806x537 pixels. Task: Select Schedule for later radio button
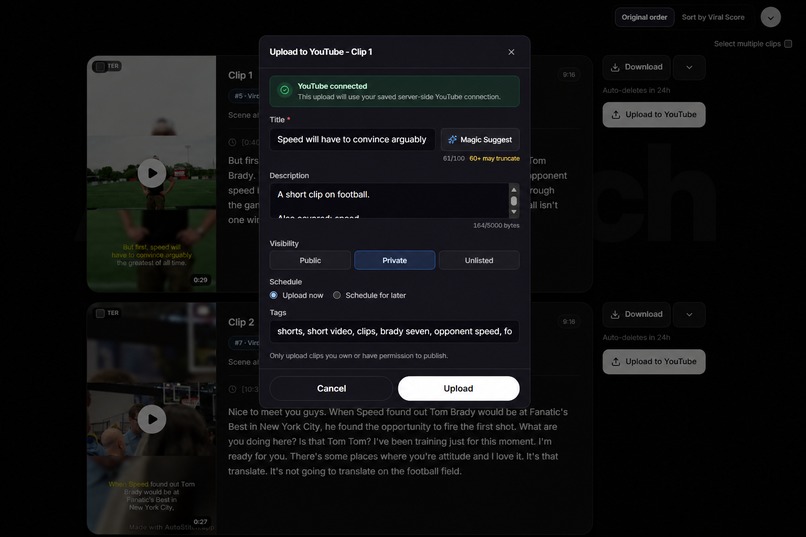click(x=337, y=295)
